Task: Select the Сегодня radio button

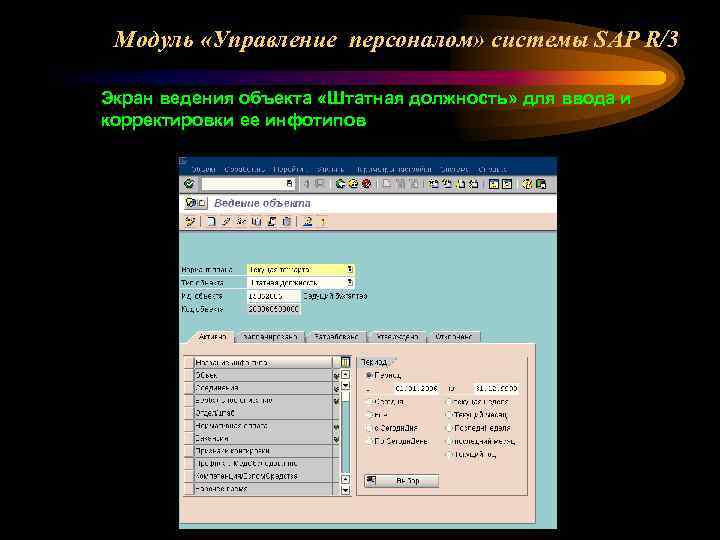Action: [x=369, y=402]
